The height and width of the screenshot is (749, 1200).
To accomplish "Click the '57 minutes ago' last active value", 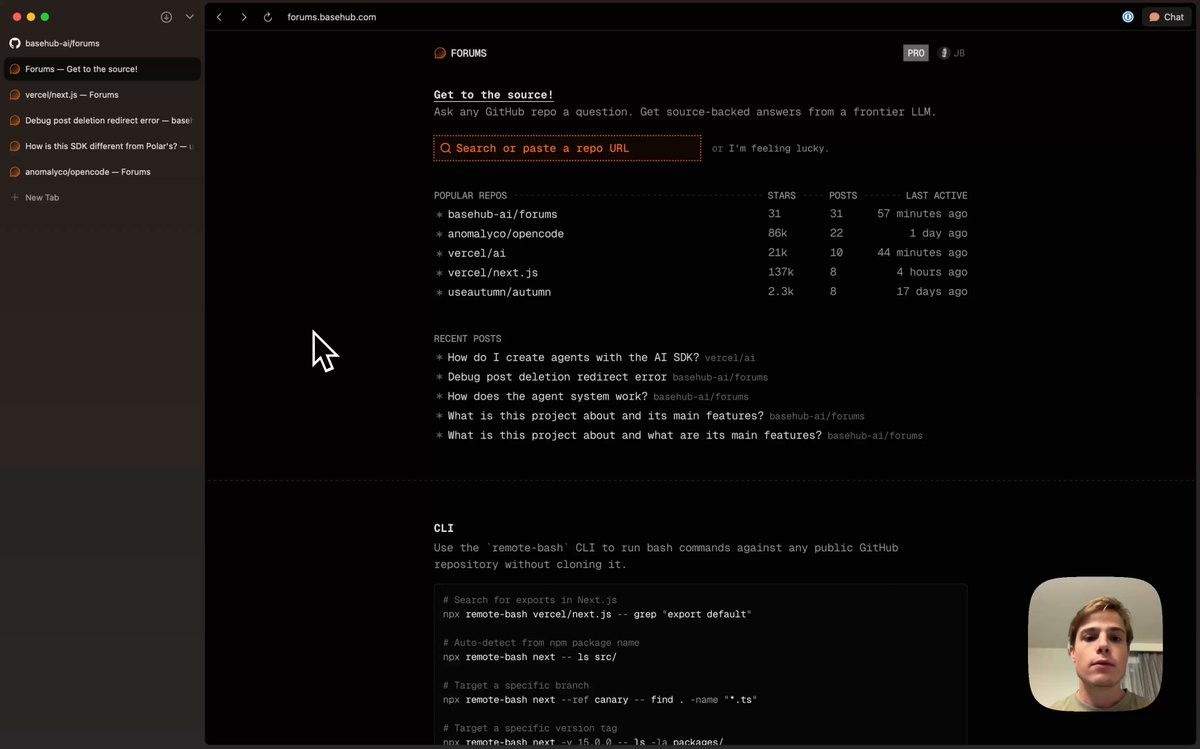I will (x=922, y=214).
